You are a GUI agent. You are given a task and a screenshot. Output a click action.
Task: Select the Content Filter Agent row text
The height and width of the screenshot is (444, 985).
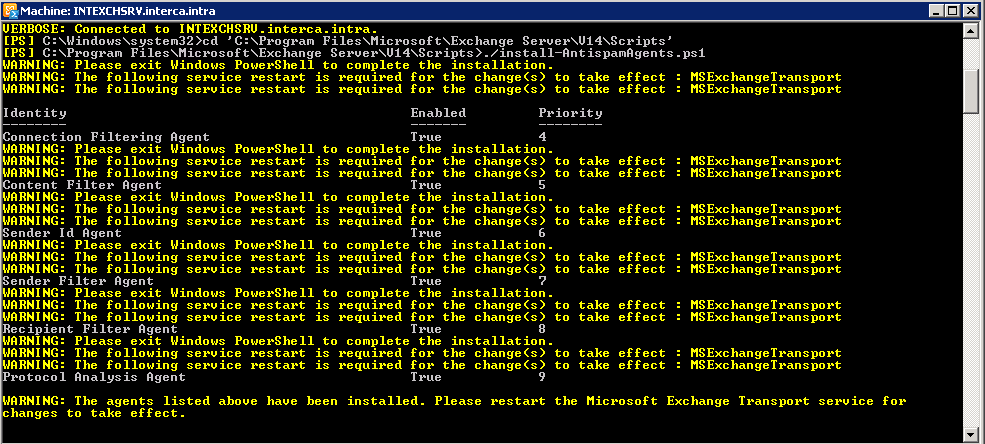coord(82,185)
